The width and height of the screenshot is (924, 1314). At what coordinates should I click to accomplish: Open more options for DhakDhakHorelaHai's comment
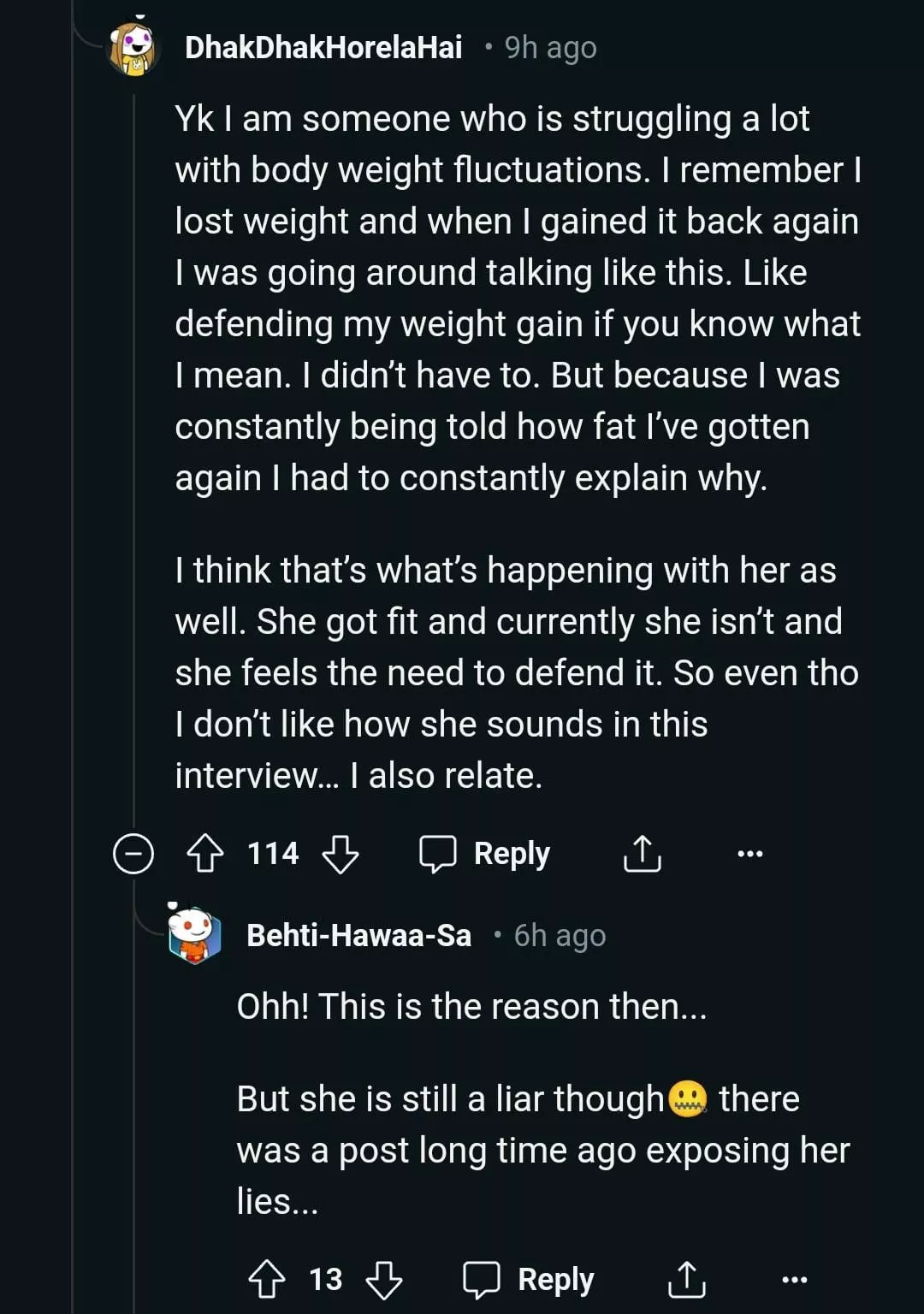pyautogui.click(x=749, y=854)
